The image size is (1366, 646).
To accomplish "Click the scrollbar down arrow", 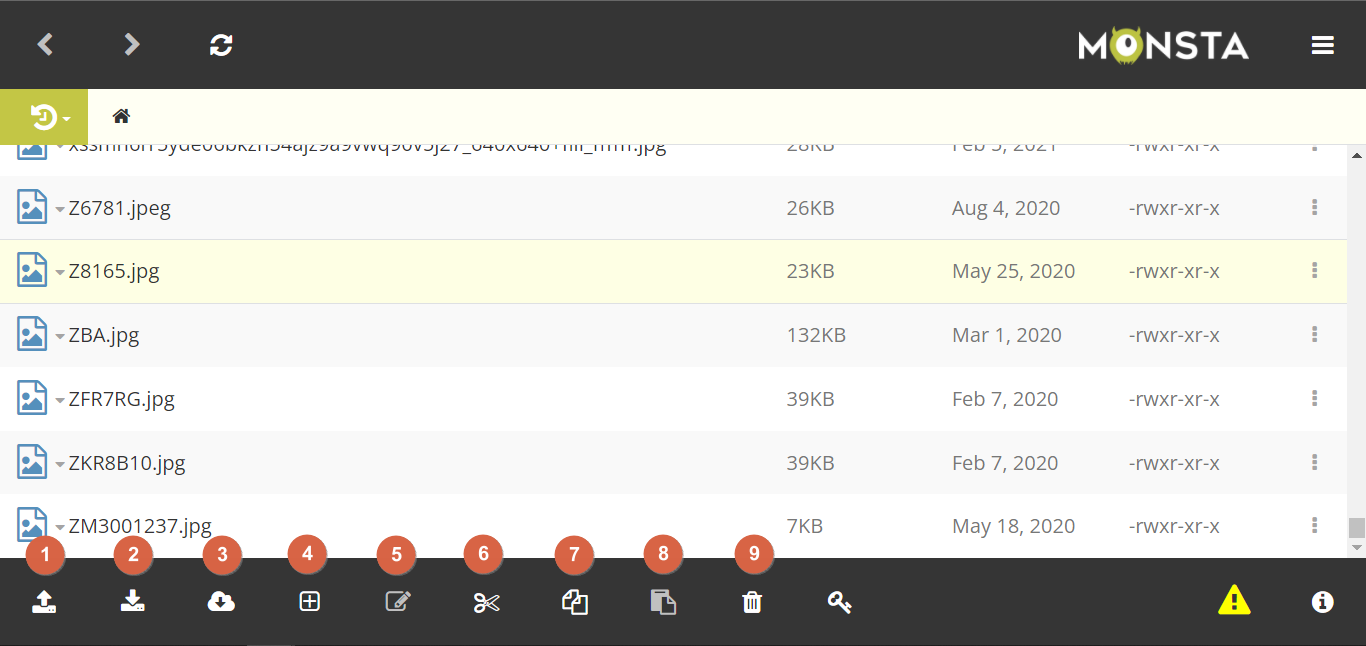I will [1357, 547].
